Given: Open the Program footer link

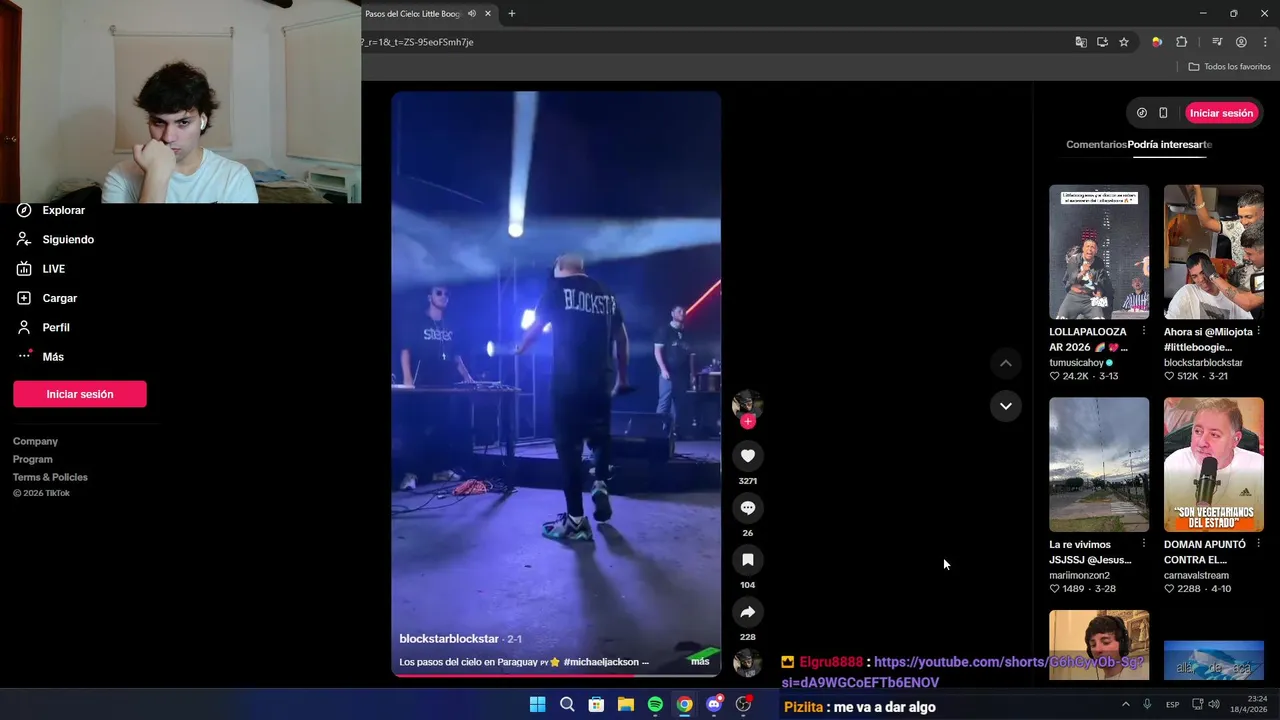Looking at the screenshot, I should 33,459.
